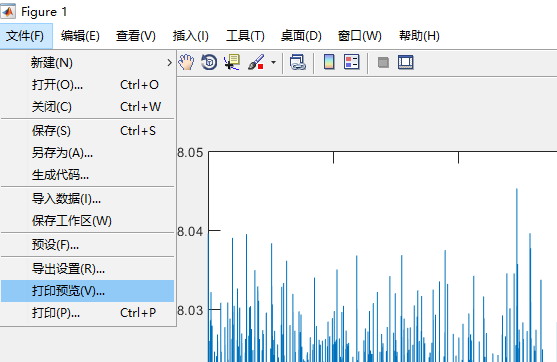Click the 8.03 y-axis tick label
This screenshot has width=557, height=362.
190,311
